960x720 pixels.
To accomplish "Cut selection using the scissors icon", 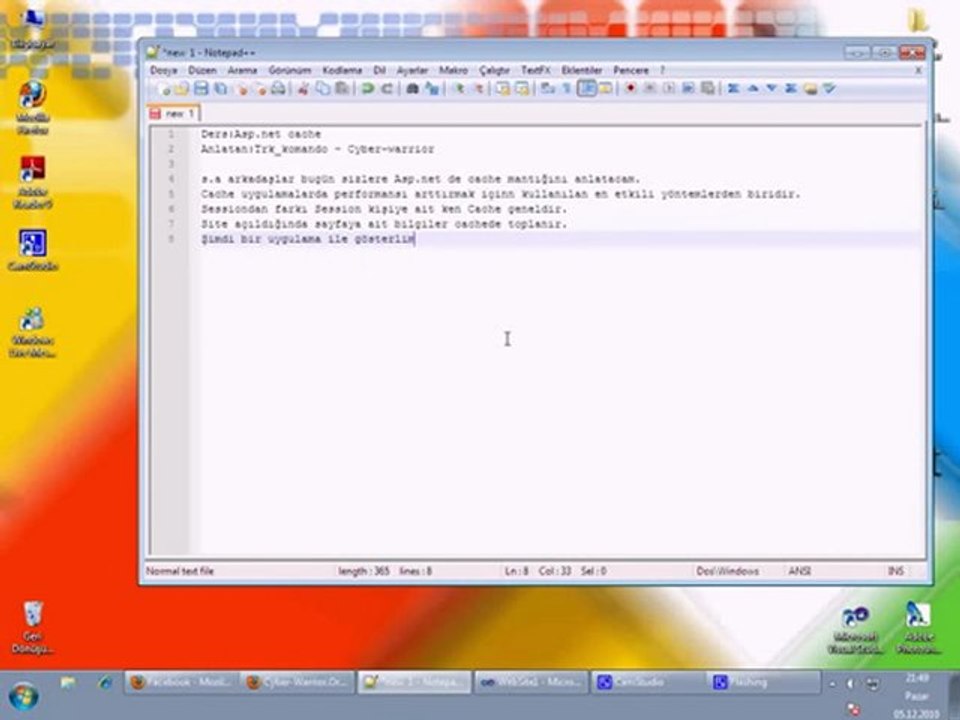I will click(303, 89).
